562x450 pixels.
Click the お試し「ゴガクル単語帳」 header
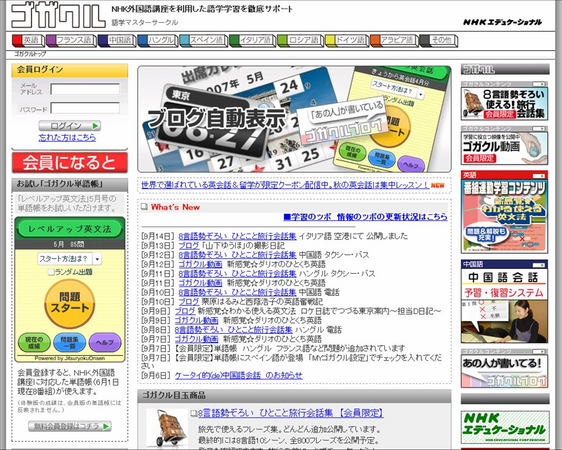(x=70, y=185)
